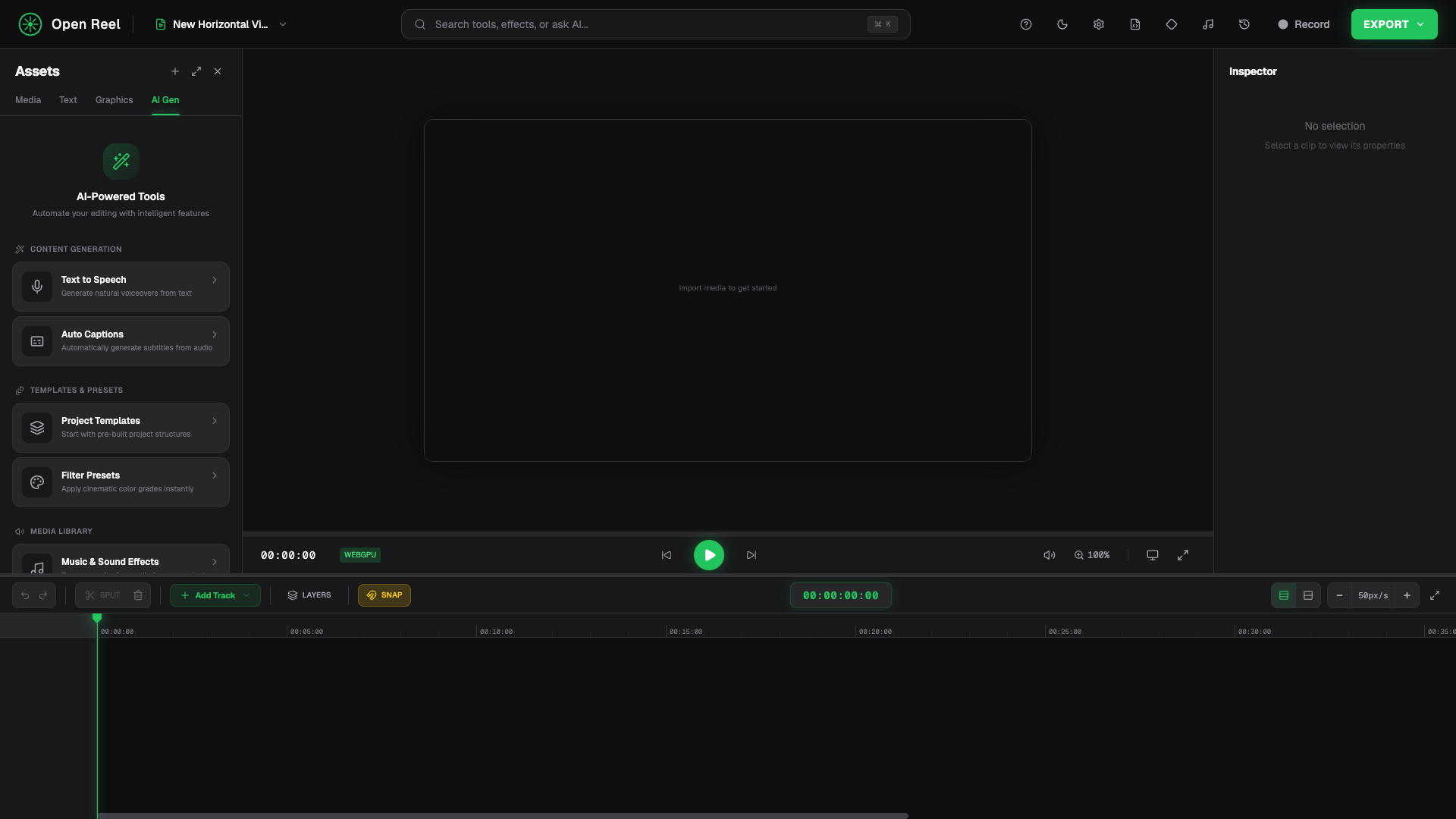Click the script file icon in top bar
Viewport: 1456px width, 819px height.
pyautogui.click(x=1135, y=24)
